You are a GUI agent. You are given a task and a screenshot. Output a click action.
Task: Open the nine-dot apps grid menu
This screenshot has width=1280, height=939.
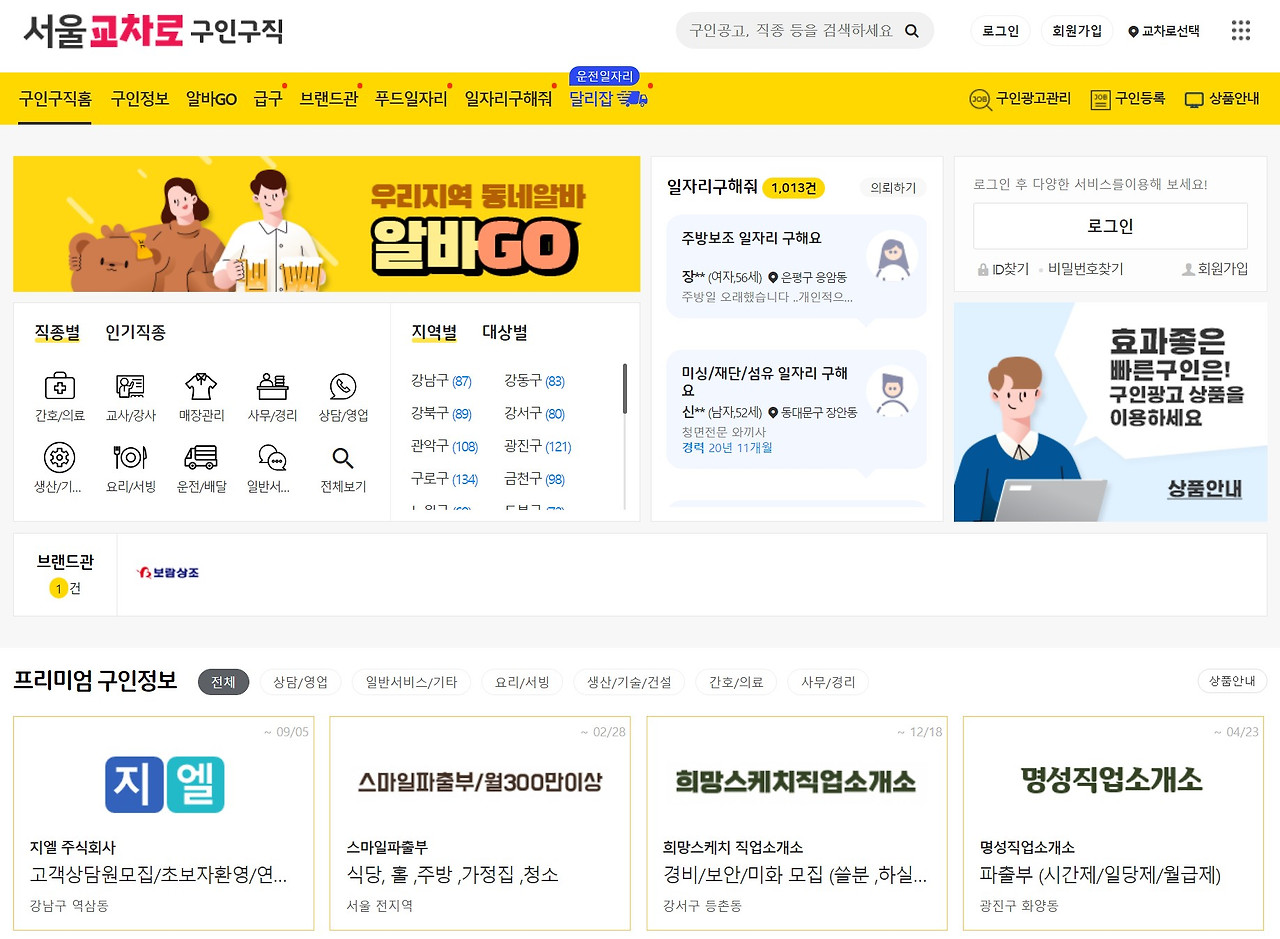[1241, 31]
